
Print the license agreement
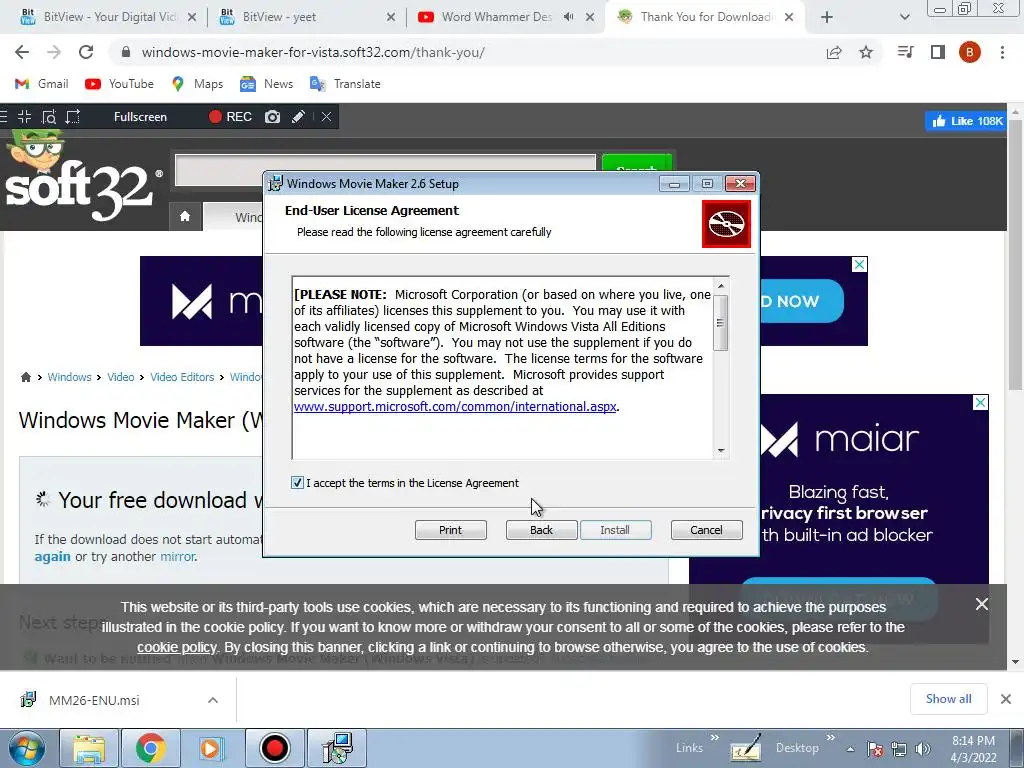tap(451, 530)
